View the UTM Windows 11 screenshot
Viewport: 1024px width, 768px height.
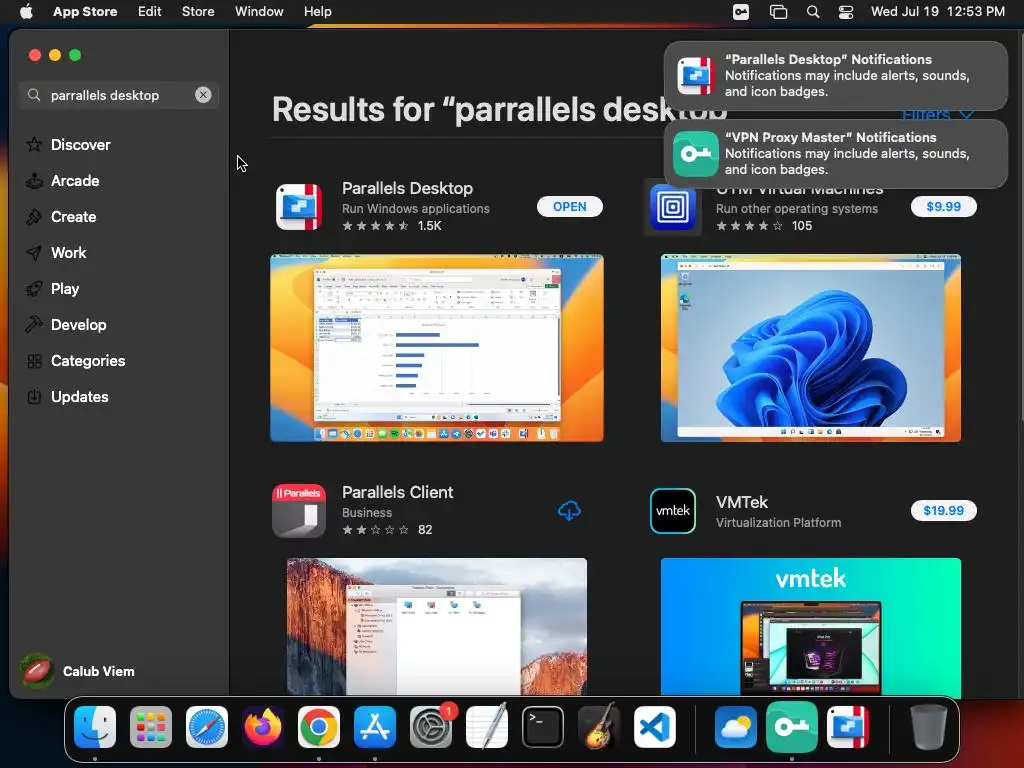[810, 348]
